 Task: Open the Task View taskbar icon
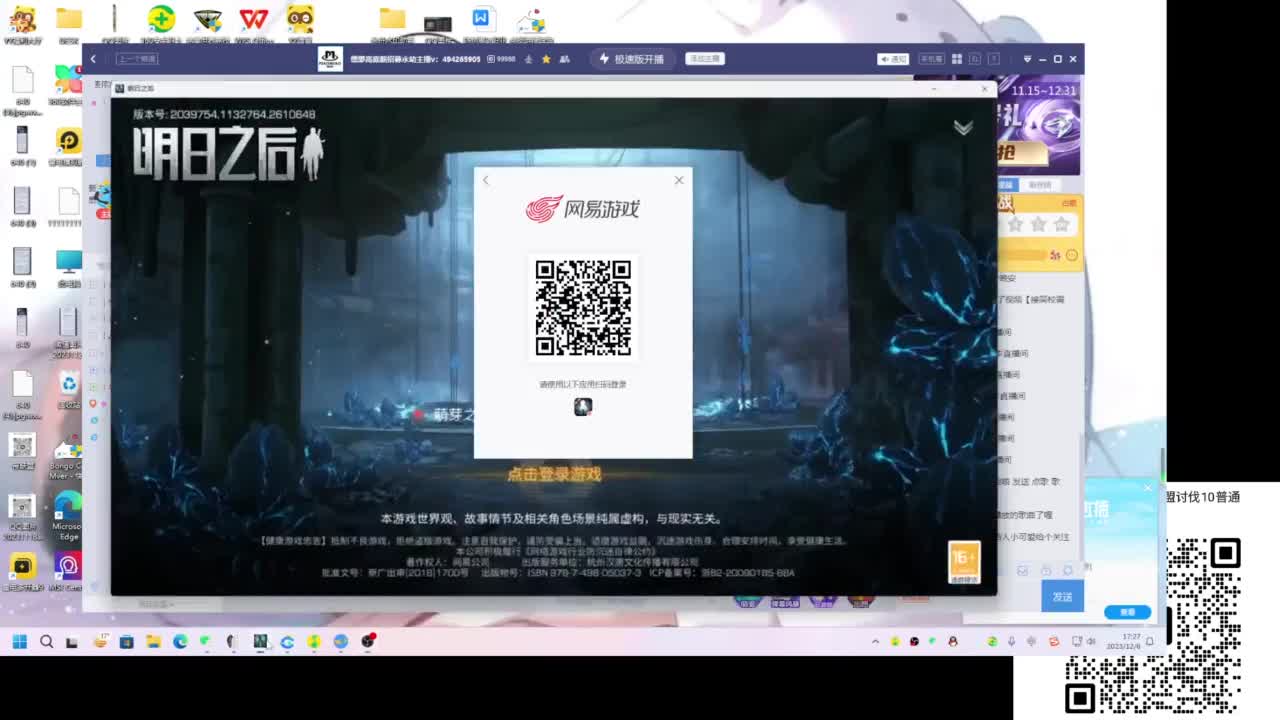pos(72,642)
